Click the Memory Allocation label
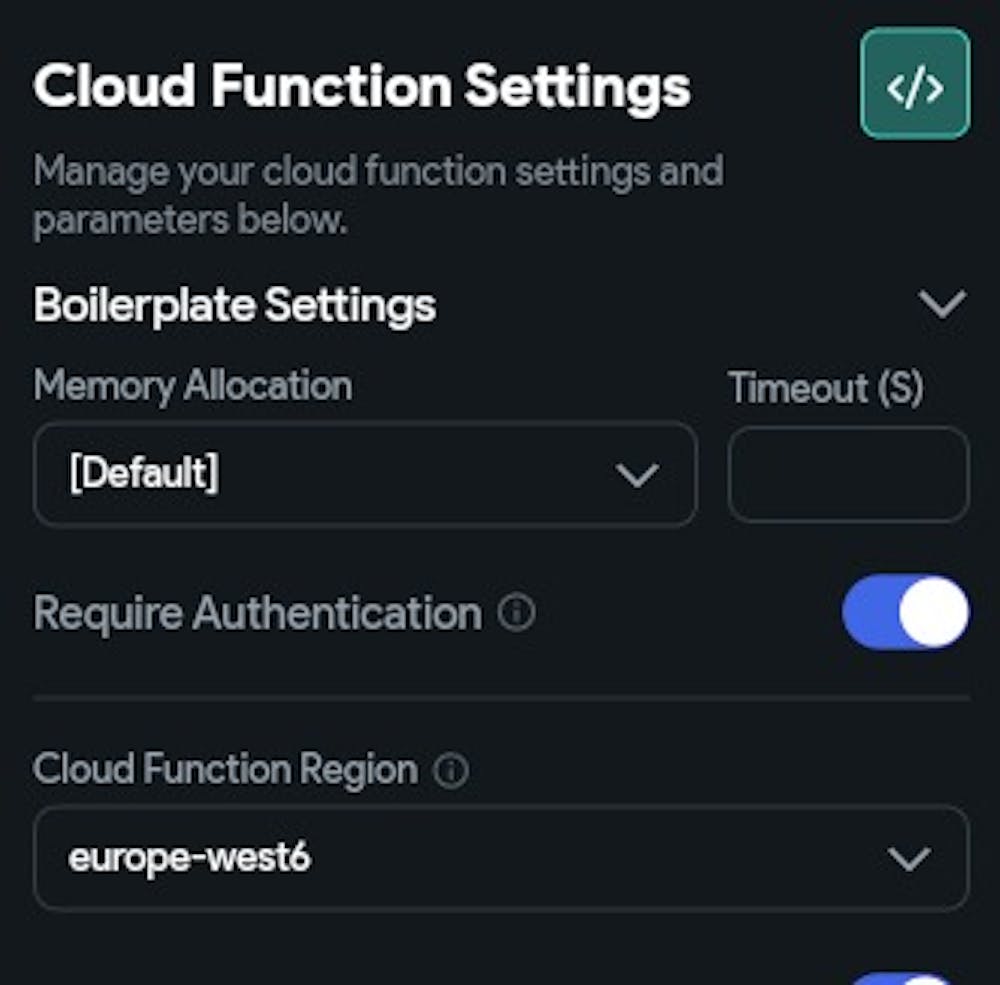 point(192,385)
